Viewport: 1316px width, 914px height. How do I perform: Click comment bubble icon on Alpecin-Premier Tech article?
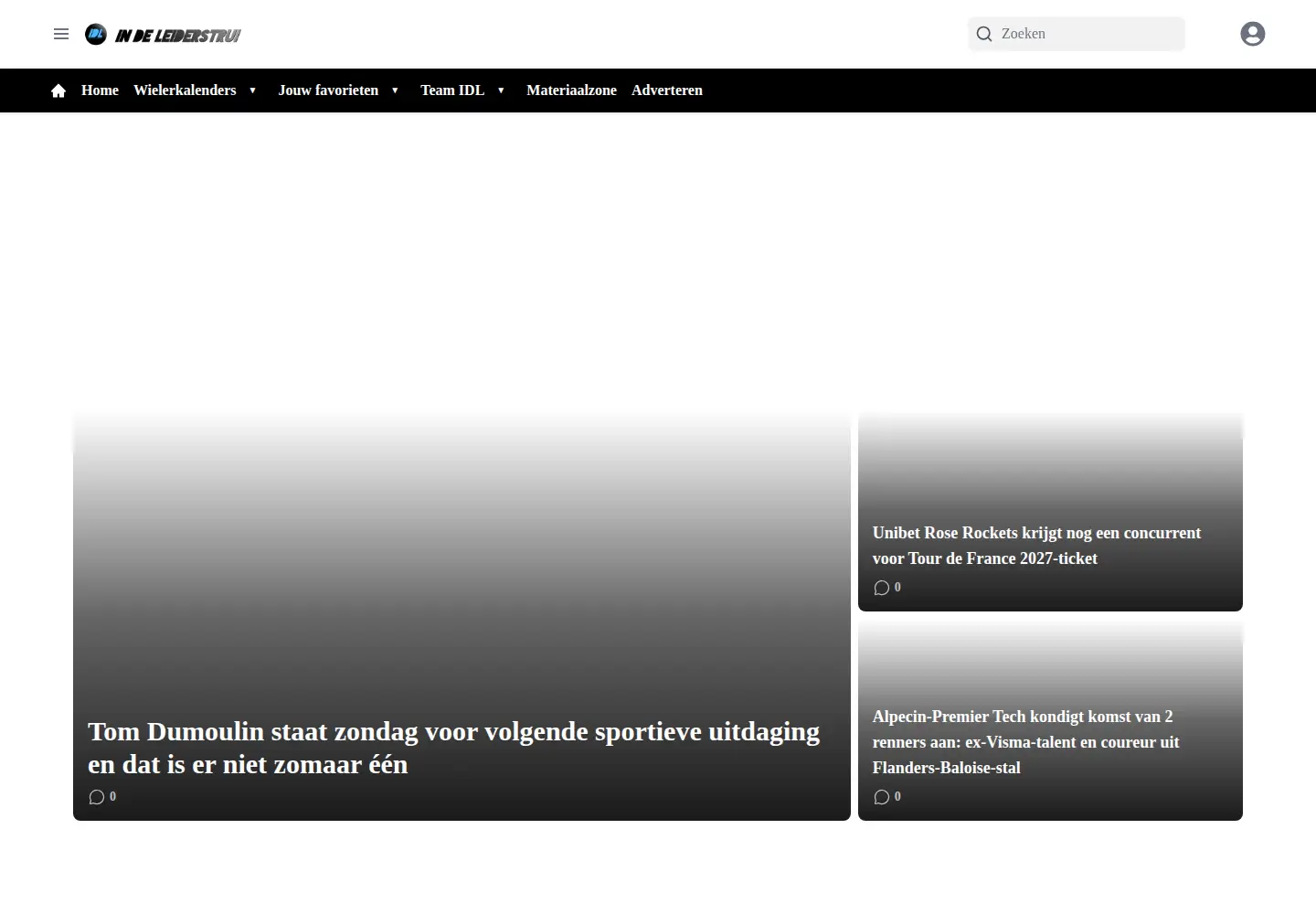tap(881, 797)
